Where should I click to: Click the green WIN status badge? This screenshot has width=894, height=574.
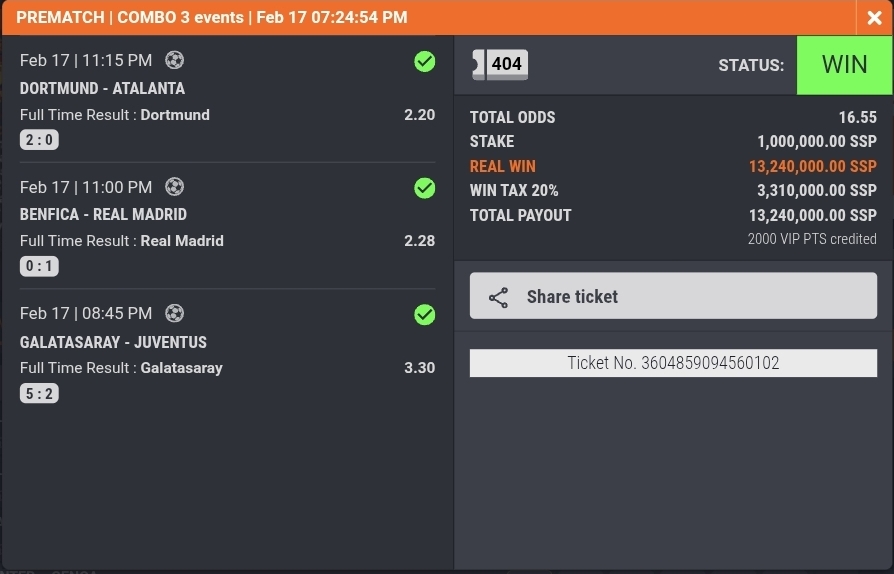pyautogui.click(x=844, y=65)
